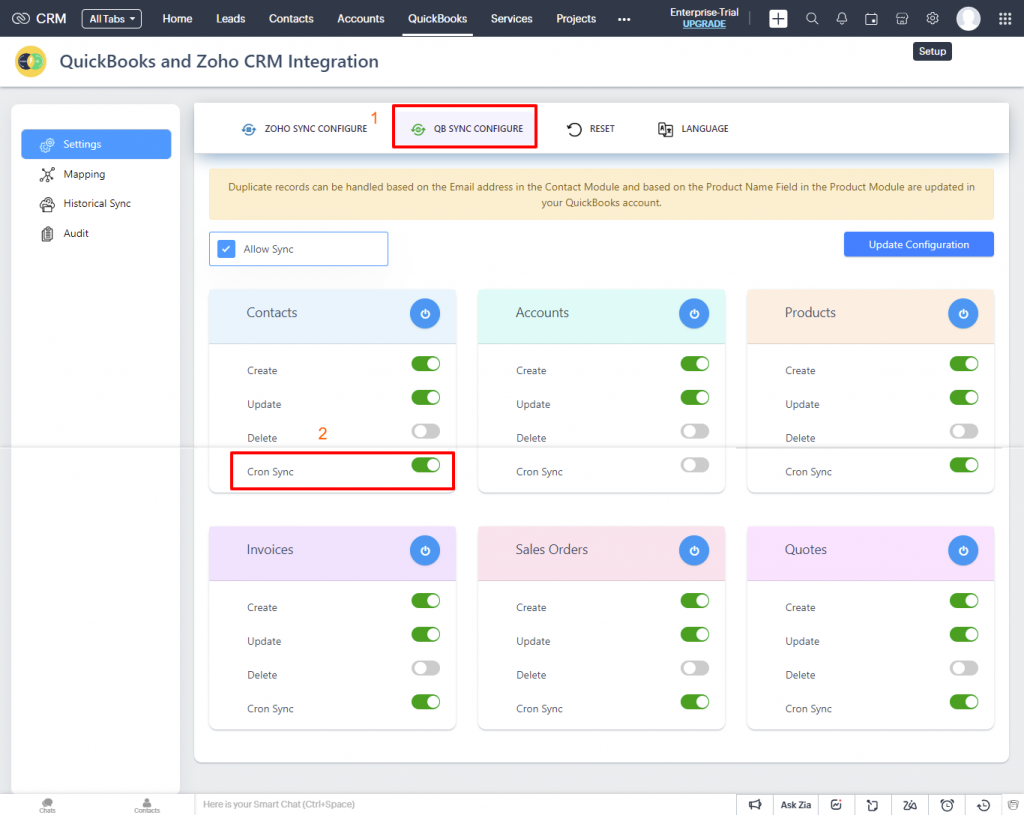Toggle Invoices Create switch
1024x815 pixels.
[x=426, y=601]
